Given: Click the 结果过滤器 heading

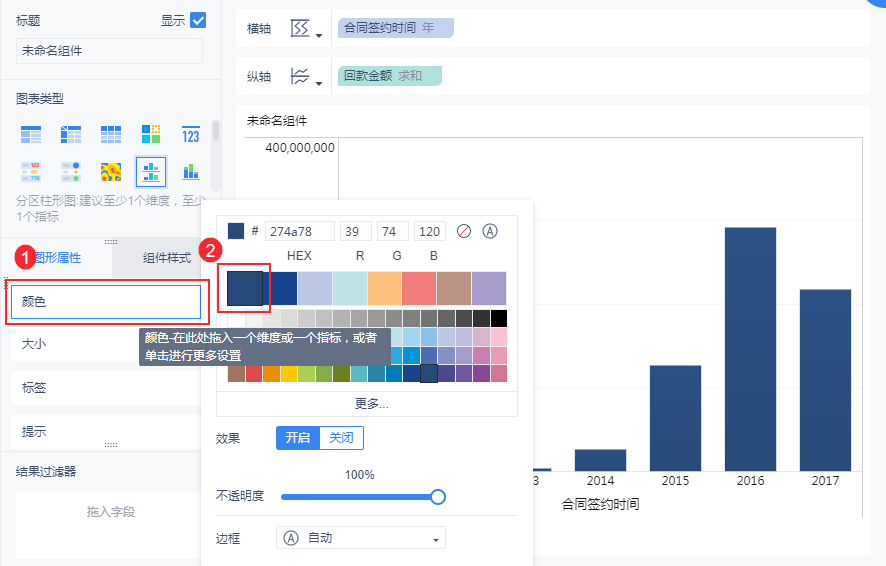Looking at the screenshot, I should 46,472.
